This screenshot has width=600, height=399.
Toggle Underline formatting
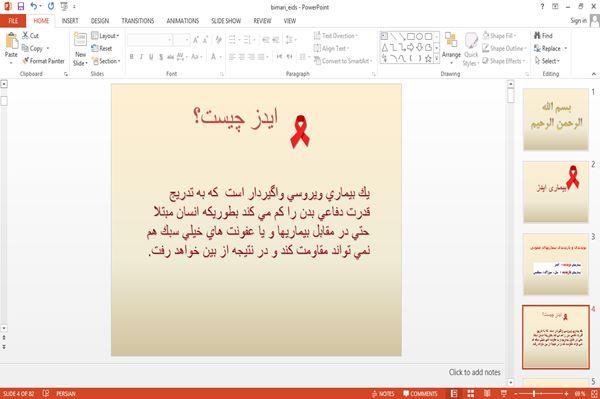151,57
